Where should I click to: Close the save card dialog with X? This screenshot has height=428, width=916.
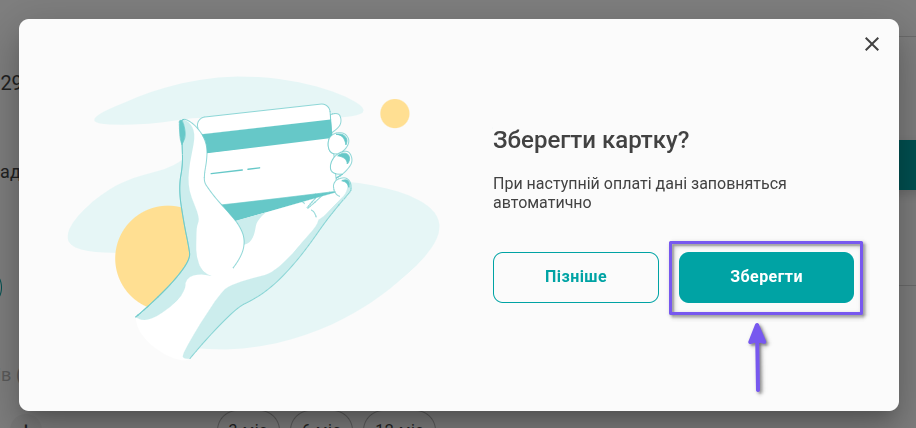[872, 44]
